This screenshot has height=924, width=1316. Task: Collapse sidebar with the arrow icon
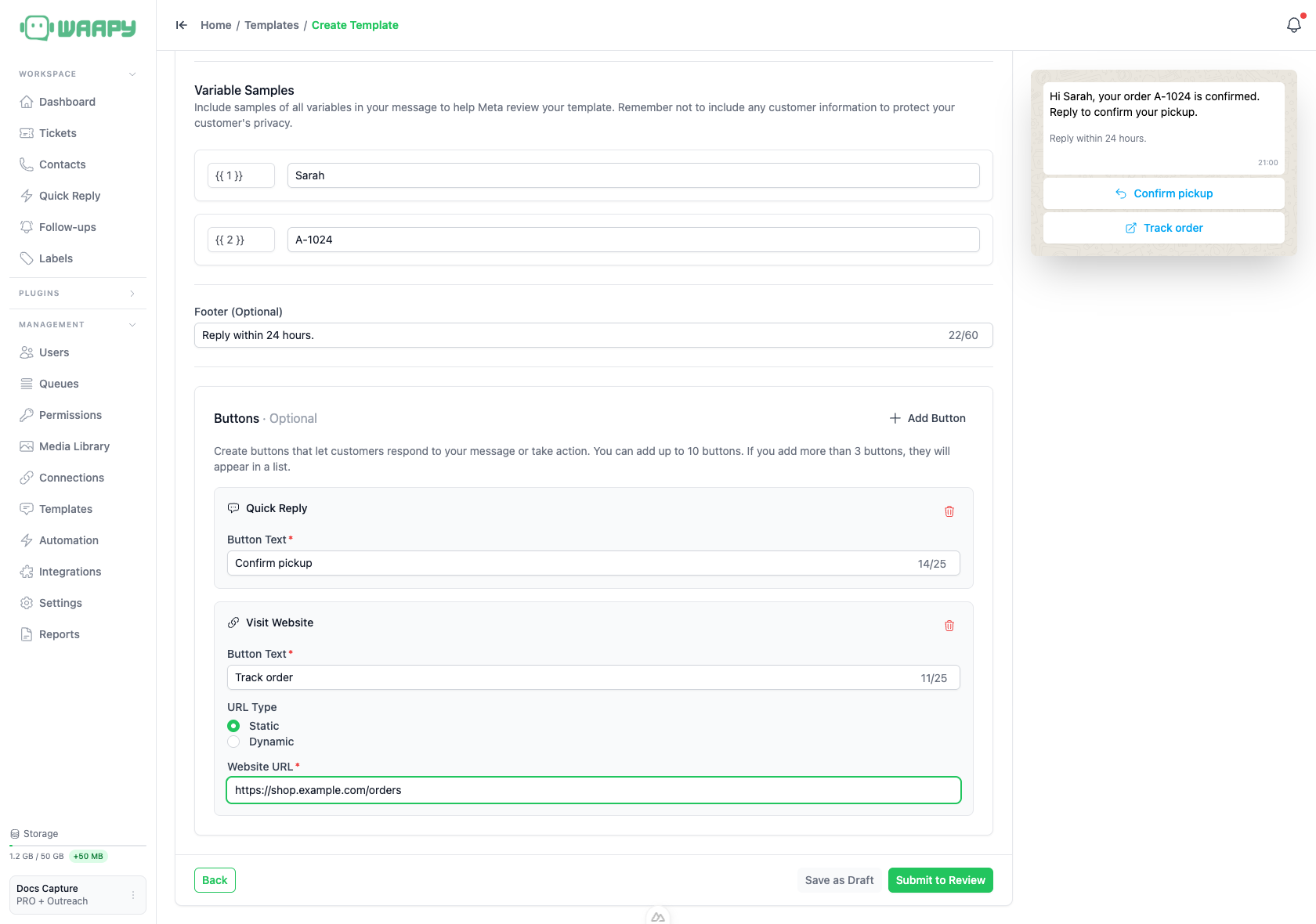[182, 25]
